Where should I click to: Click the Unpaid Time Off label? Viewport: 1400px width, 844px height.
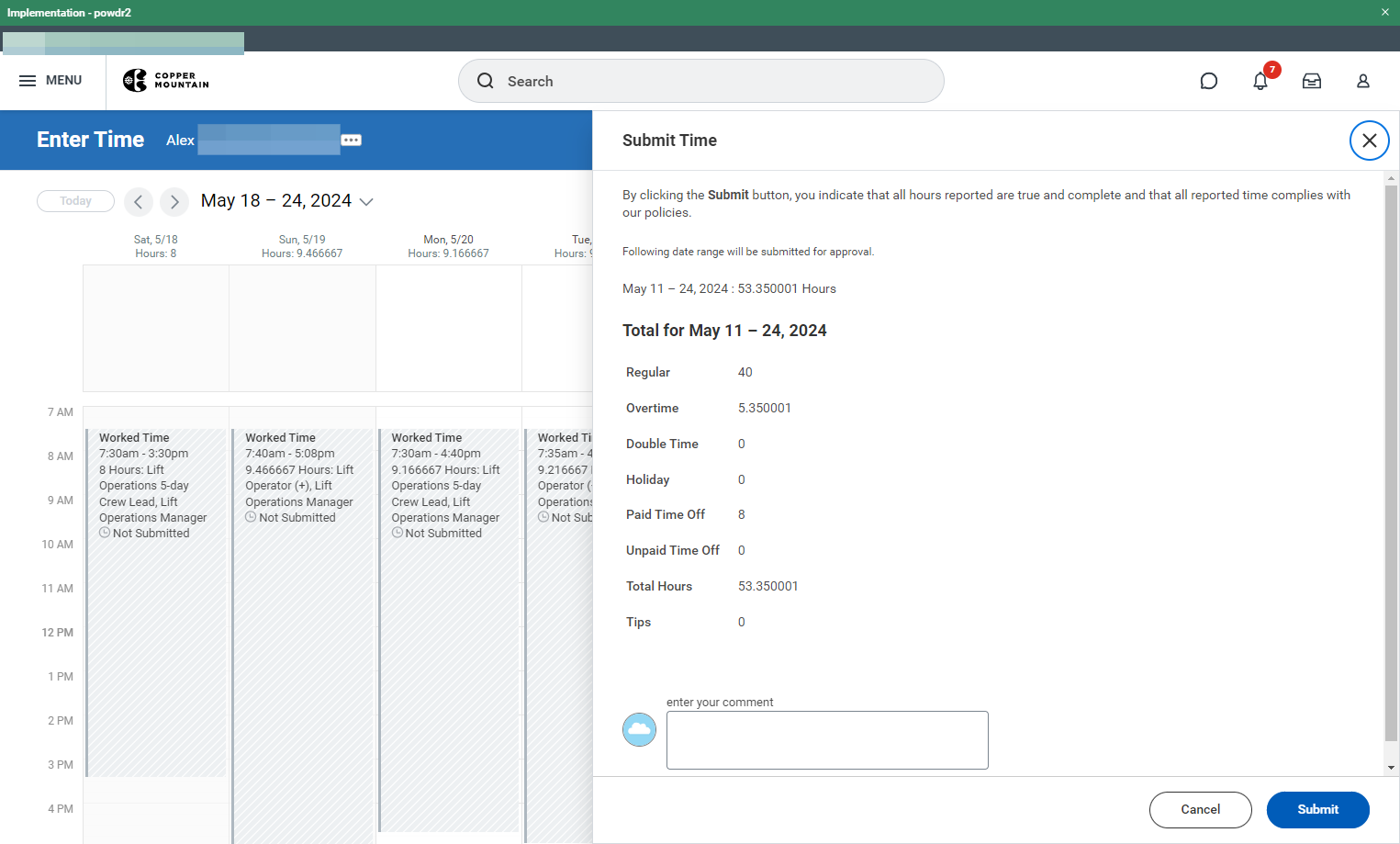(x=673, y=551)
